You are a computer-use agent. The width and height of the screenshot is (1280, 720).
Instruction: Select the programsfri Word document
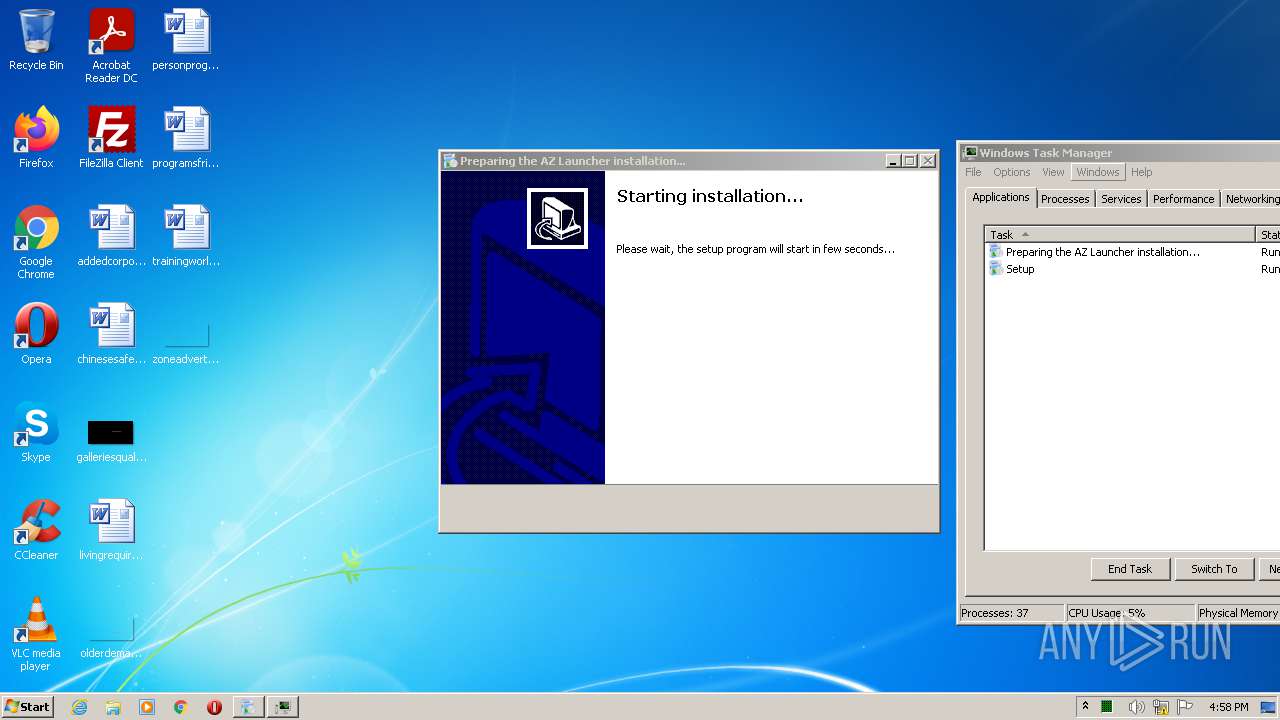click(186, 138)
